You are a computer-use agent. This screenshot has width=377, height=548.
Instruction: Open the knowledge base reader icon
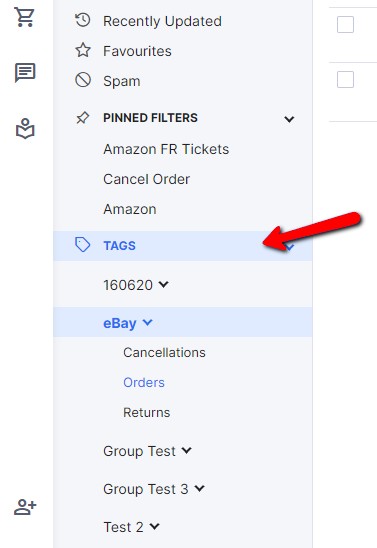pos(25,129)
